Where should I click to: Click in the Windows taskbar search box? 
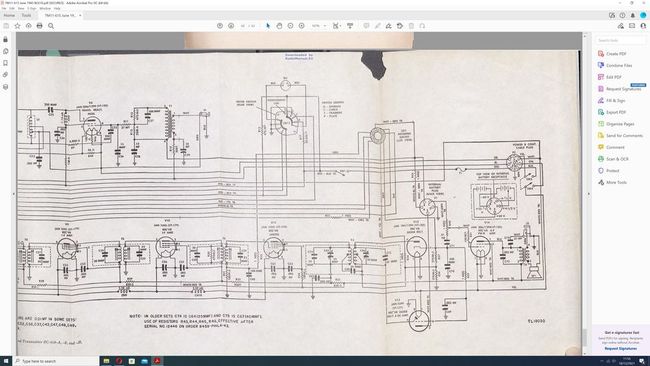coord(56,361)
